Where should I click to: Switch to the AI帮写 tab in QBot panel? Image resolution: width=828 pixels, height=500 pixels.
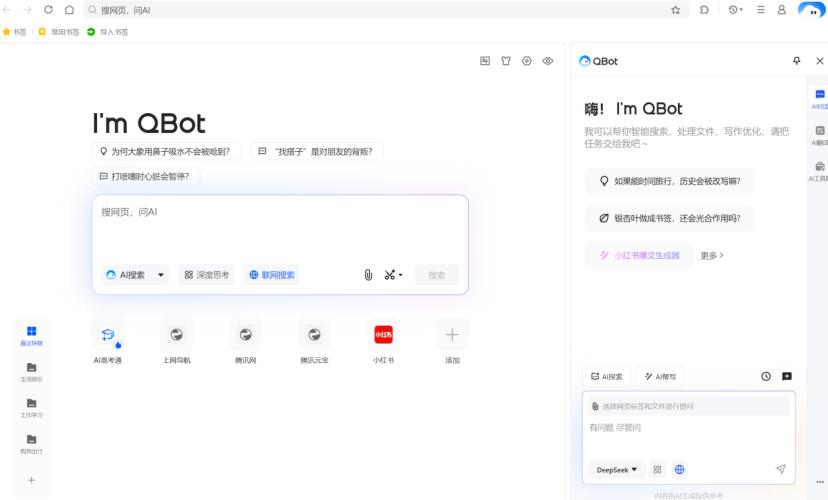pos(660,376)
